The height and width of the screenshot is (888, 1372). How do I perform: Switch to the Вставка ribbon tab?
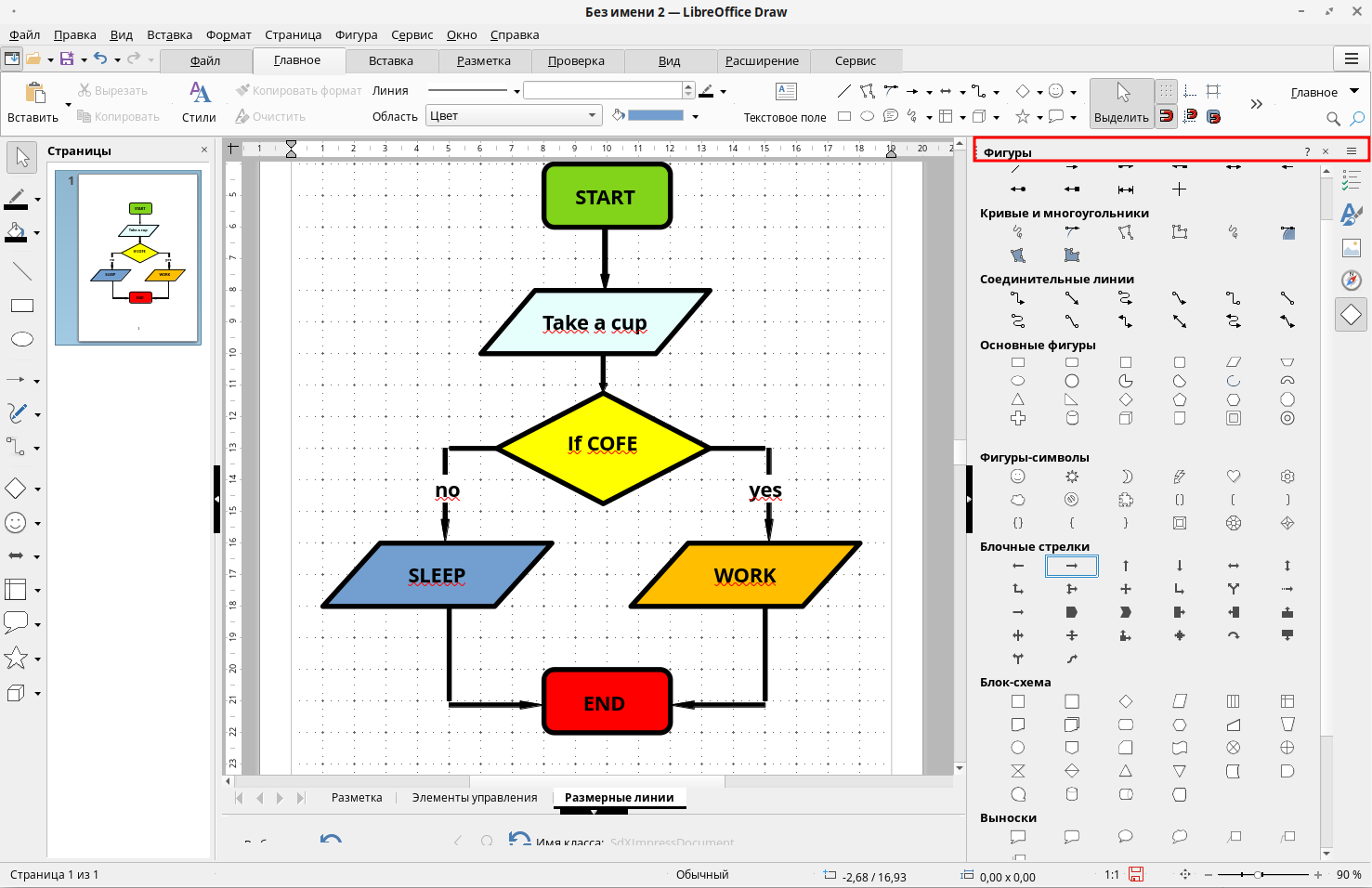pos(390,60)
